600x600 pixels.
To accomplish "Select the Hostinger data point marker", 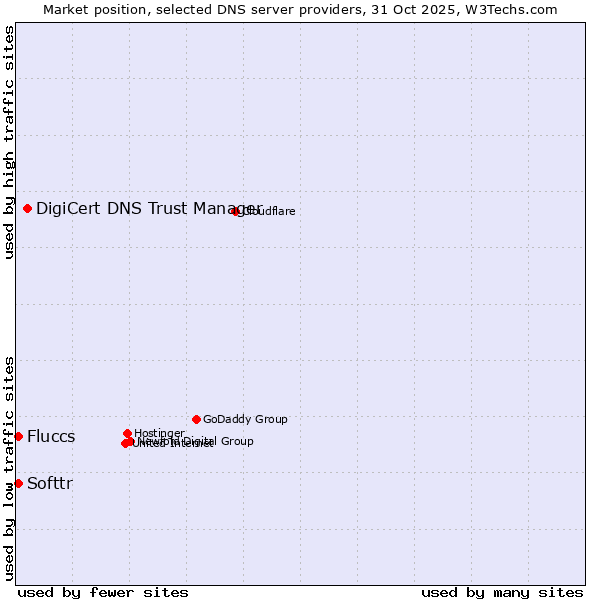I will [128, 433].
